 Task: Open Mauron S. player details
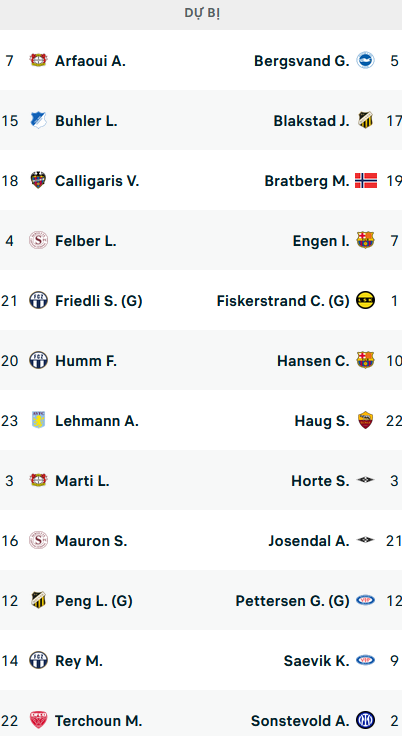(91, 541)
